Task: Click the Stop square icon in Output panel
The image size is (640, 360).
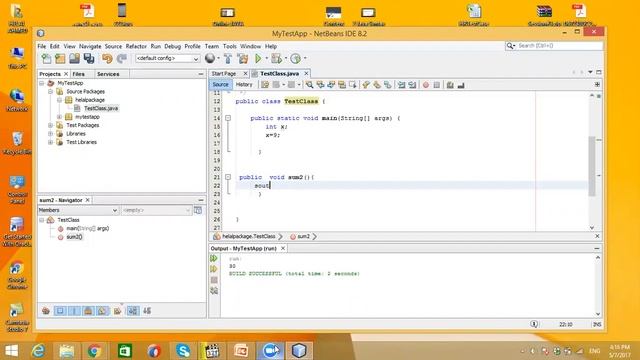Action: [214, 280]
